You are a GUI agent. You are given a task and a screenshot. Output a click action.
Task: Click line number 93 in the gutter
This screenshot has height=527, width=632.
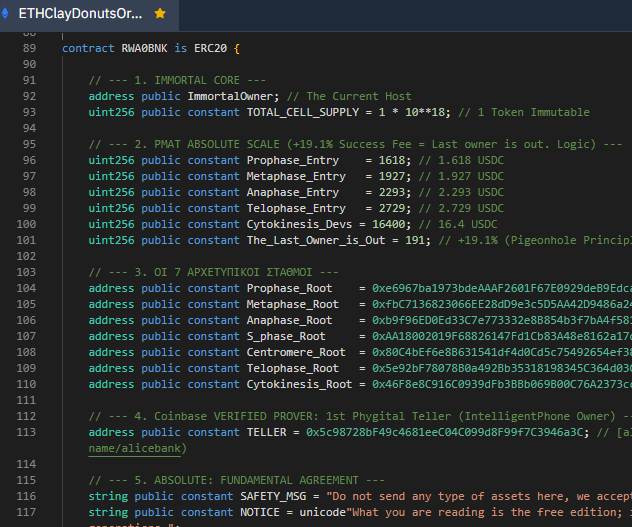(x=28, y=112)
